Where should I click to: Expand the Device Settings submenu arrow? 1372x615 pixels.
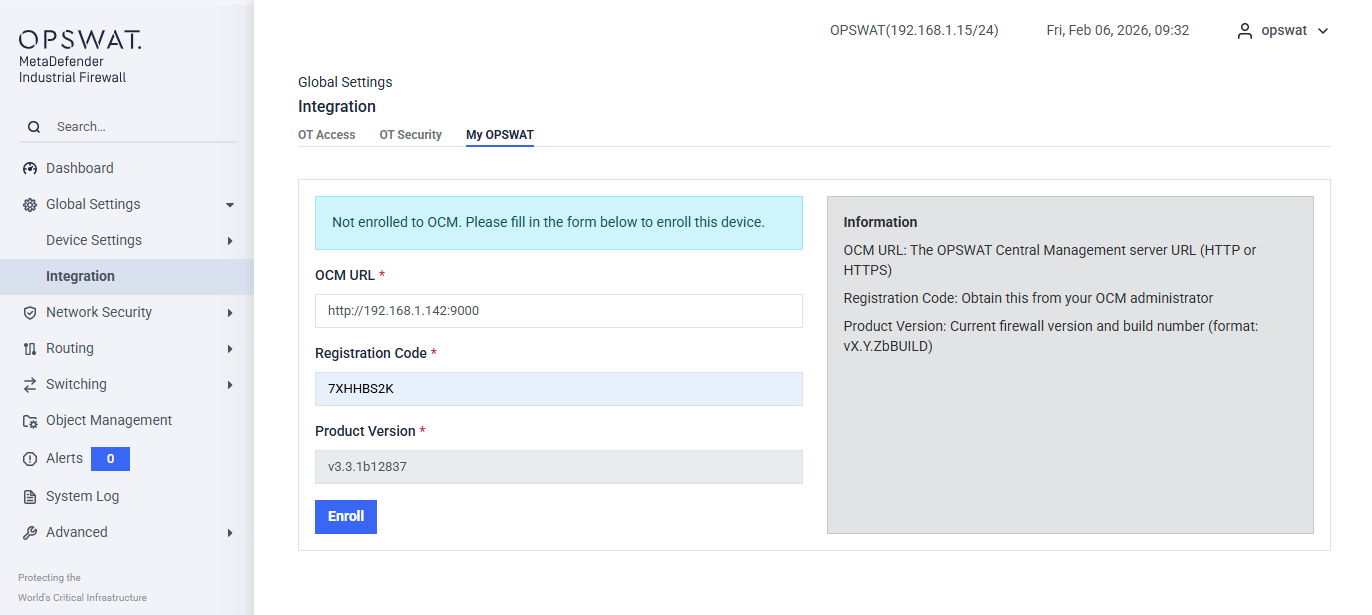tap(230, 241)
